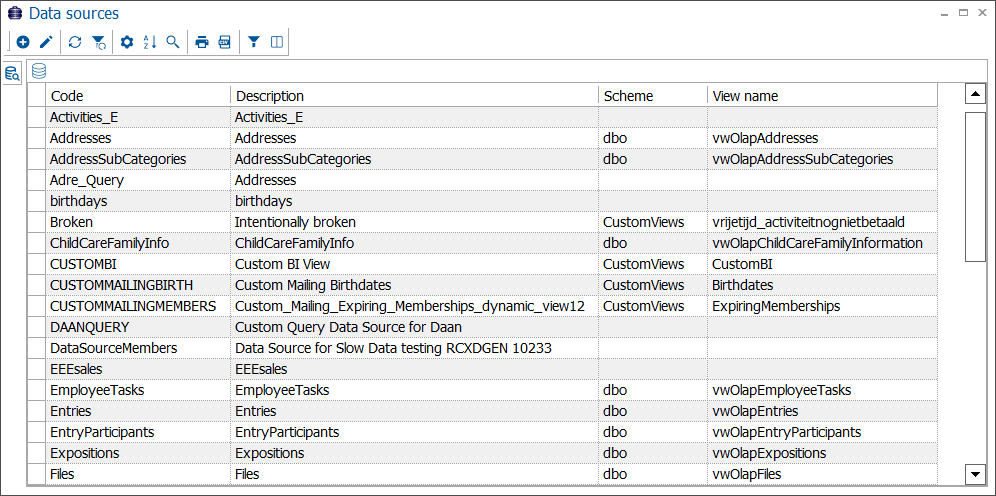Click the filter funnel icon
The height and width of the screenshot is (496, 996).
(253, 43)
